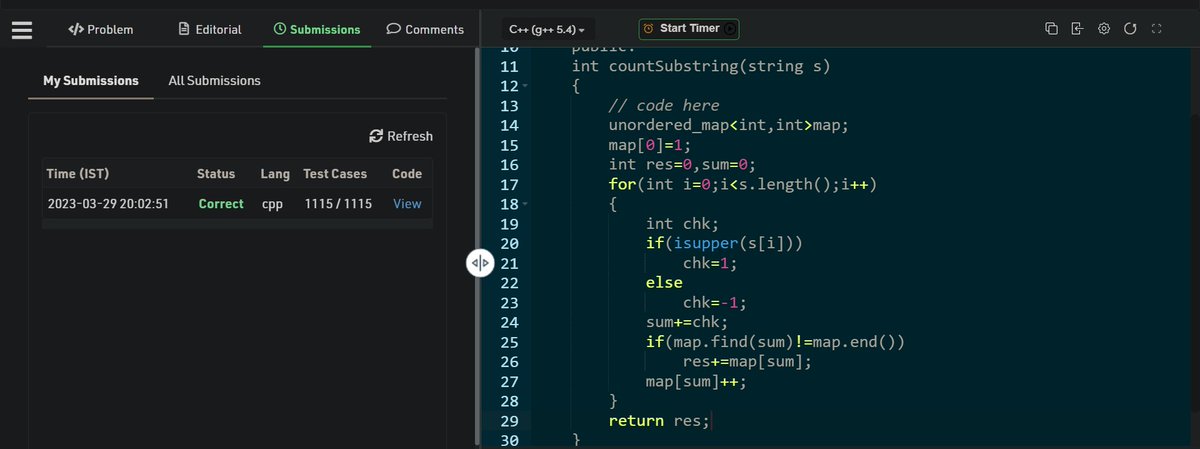
Task: Click the 1115 / 1115 test cases cell
Action: pyautogui.click(x=338, y=203)
